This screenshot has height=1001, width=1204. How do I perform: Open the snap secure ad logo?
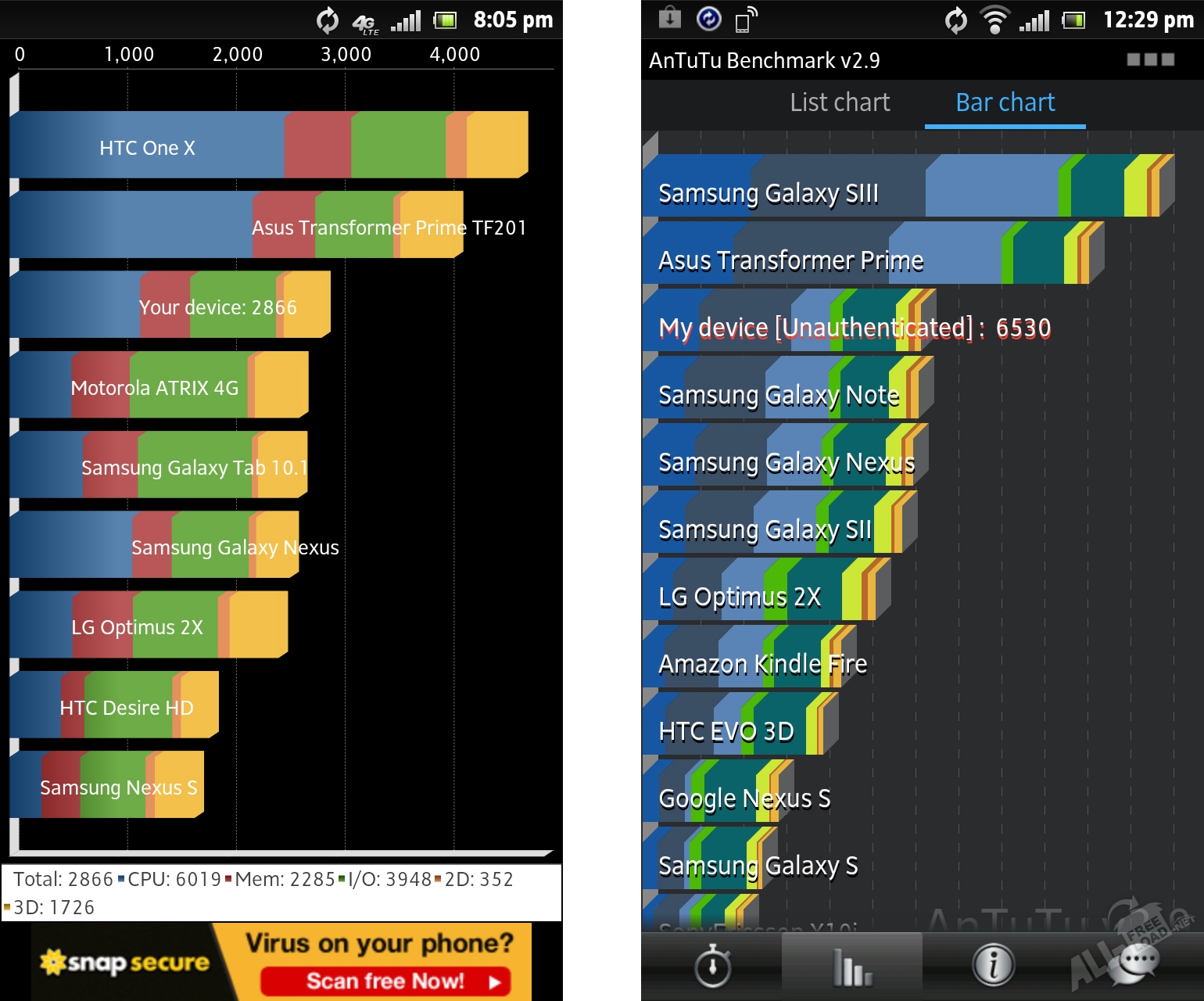[124, 962]
